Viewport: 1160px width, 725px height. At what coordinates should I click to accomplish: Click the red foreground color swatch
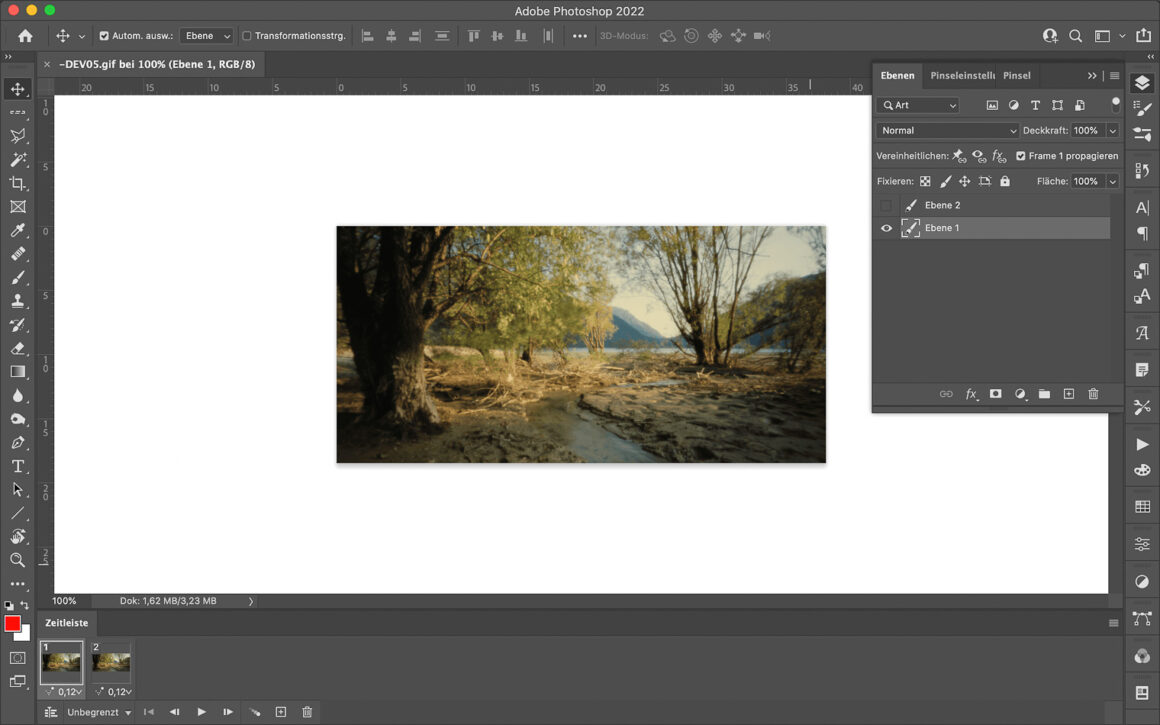12,624
